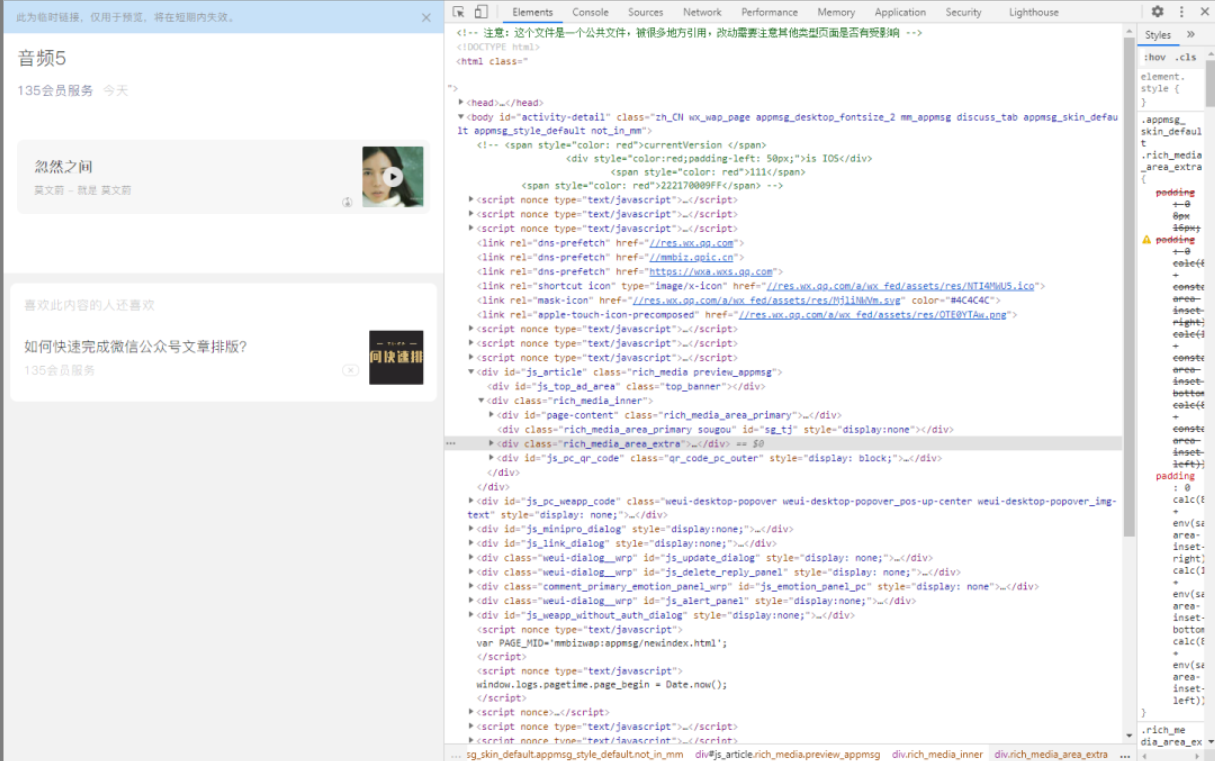Open the //res.wx.qq.com dns-prefetch link
Screen dimensions: 1215x761
[692, 243]
